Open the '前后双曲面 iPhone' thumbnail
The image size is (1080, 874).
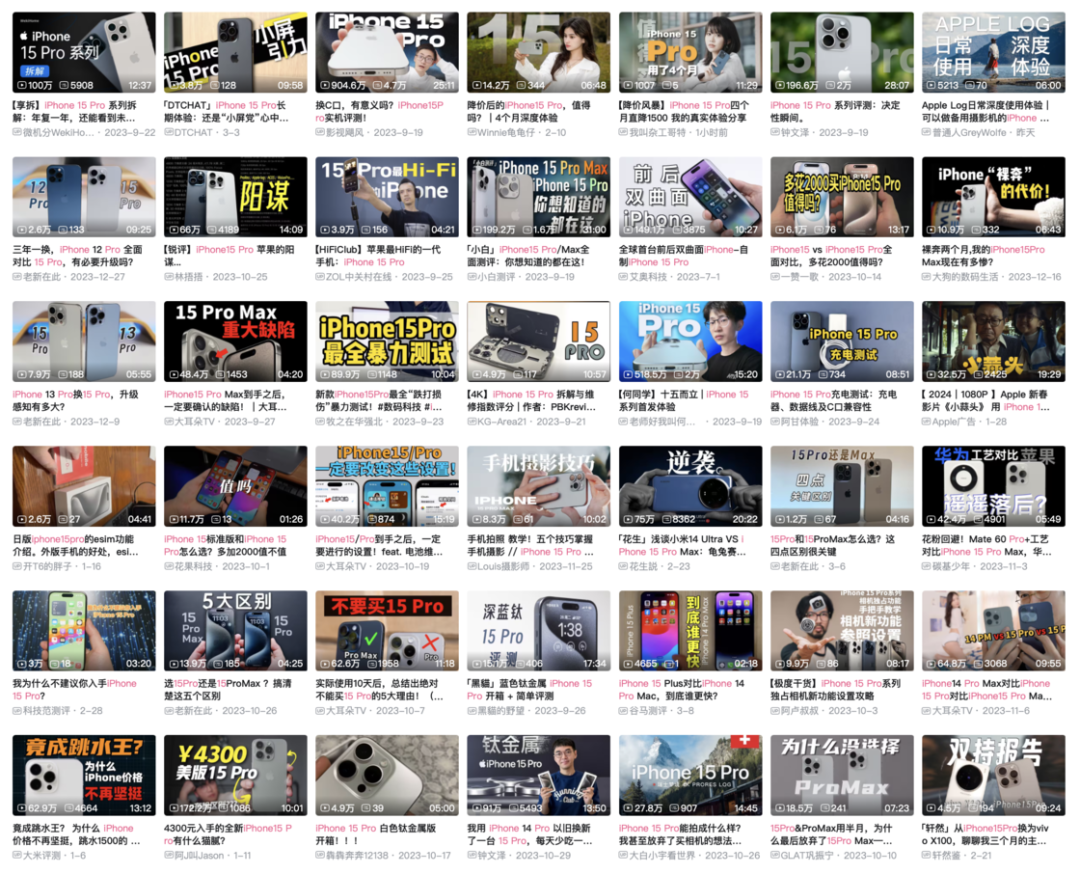pos(690,197)
